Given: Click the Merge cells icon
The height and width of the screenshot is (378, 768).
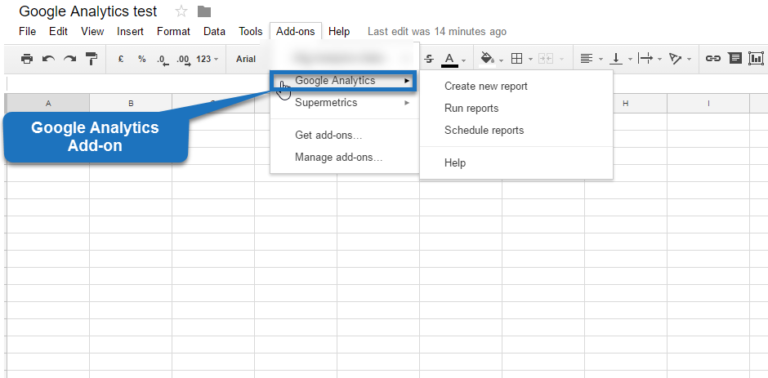Looking at the screenshot, I should pyautogui.click(x=545, y=59).
